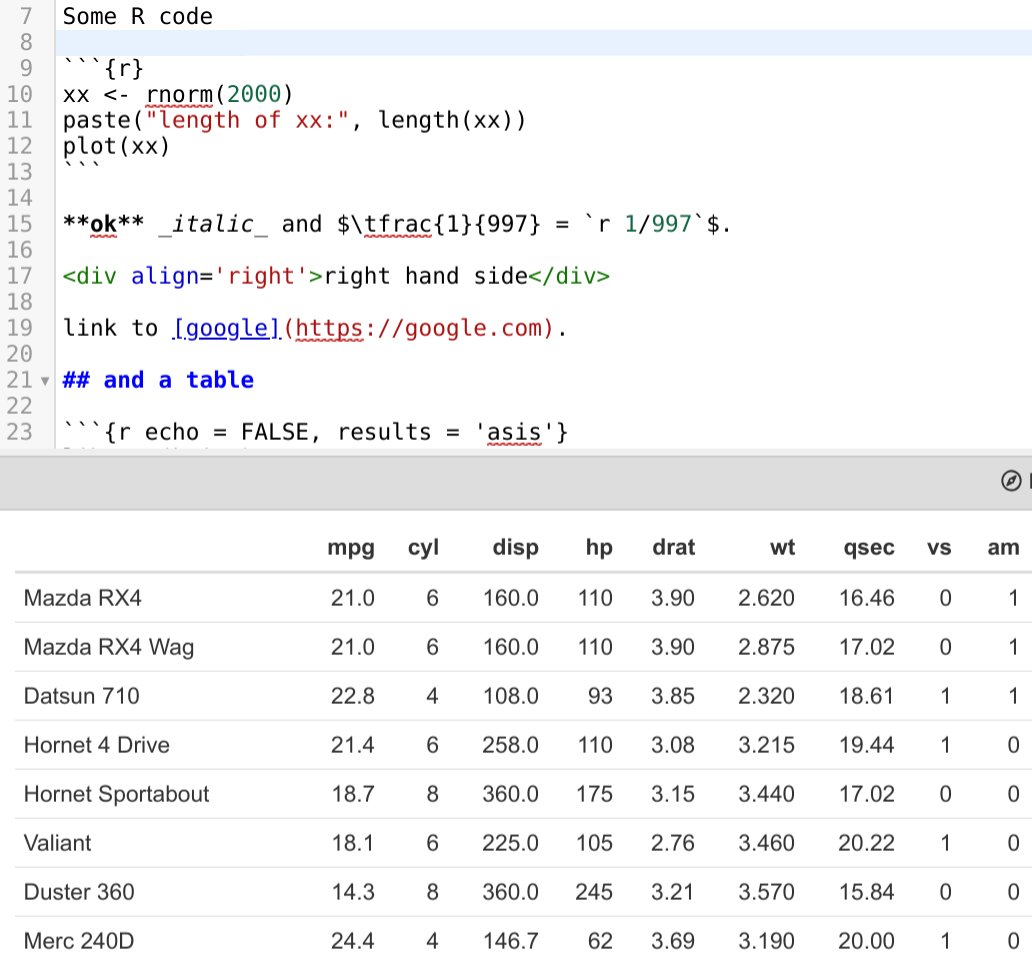Click the **ok** bold text

(x=103, y=224)
